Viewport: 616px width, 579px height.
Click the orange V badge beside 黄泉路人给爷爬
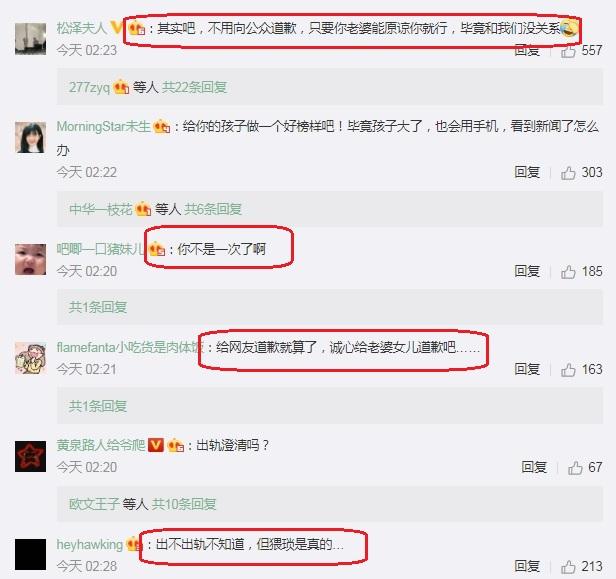pos(156,445)
